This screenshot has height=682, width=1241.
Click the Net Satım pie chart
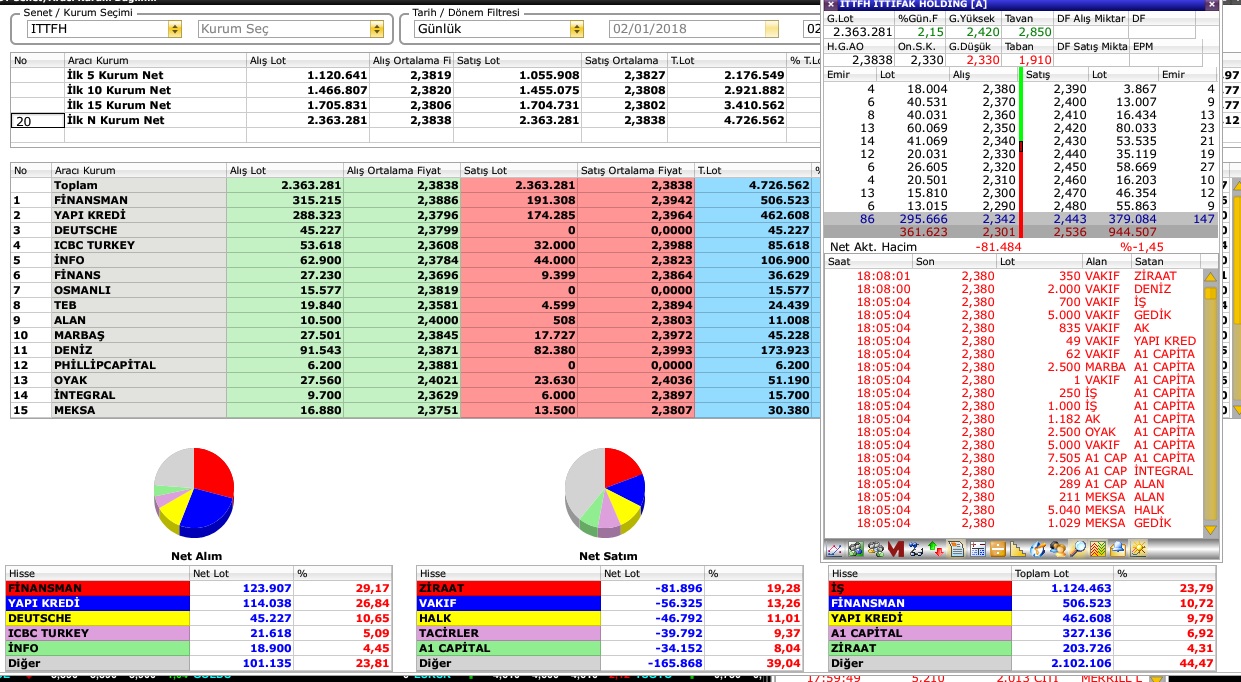click(x=604, y=491)
